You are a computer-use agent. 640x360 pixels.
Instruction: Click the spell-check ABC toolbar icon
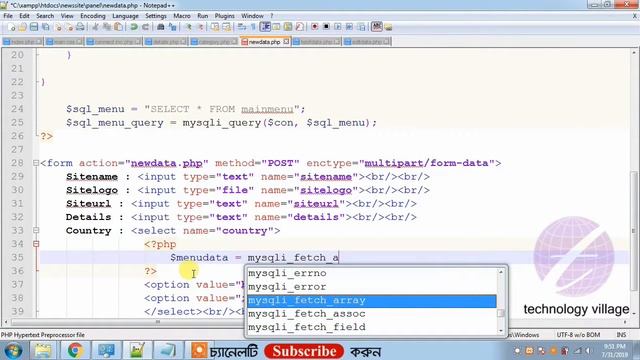click(376, 27)
